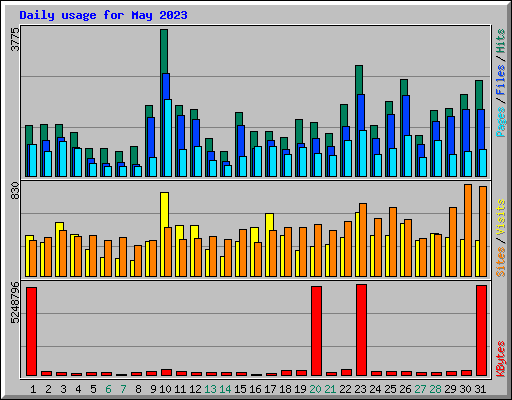Click the orange Sites bar for day 30
512x400 pixels.
coord(468,230)
